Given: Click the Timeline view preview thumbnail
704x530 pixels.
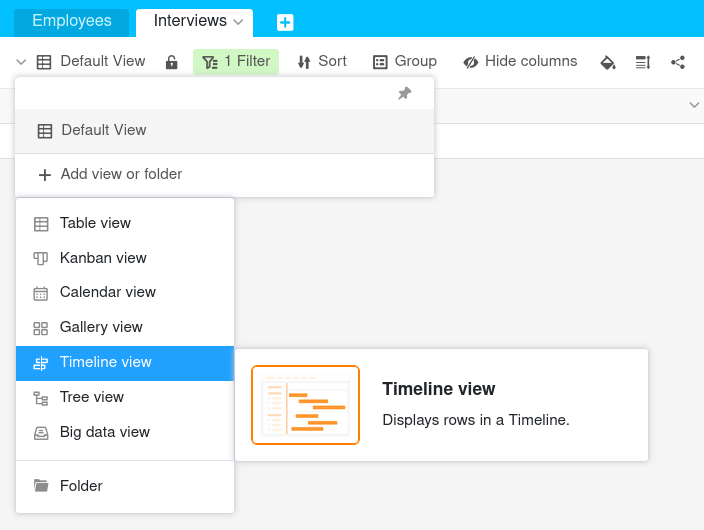Looking at the screenshot, I should point(305,405).
